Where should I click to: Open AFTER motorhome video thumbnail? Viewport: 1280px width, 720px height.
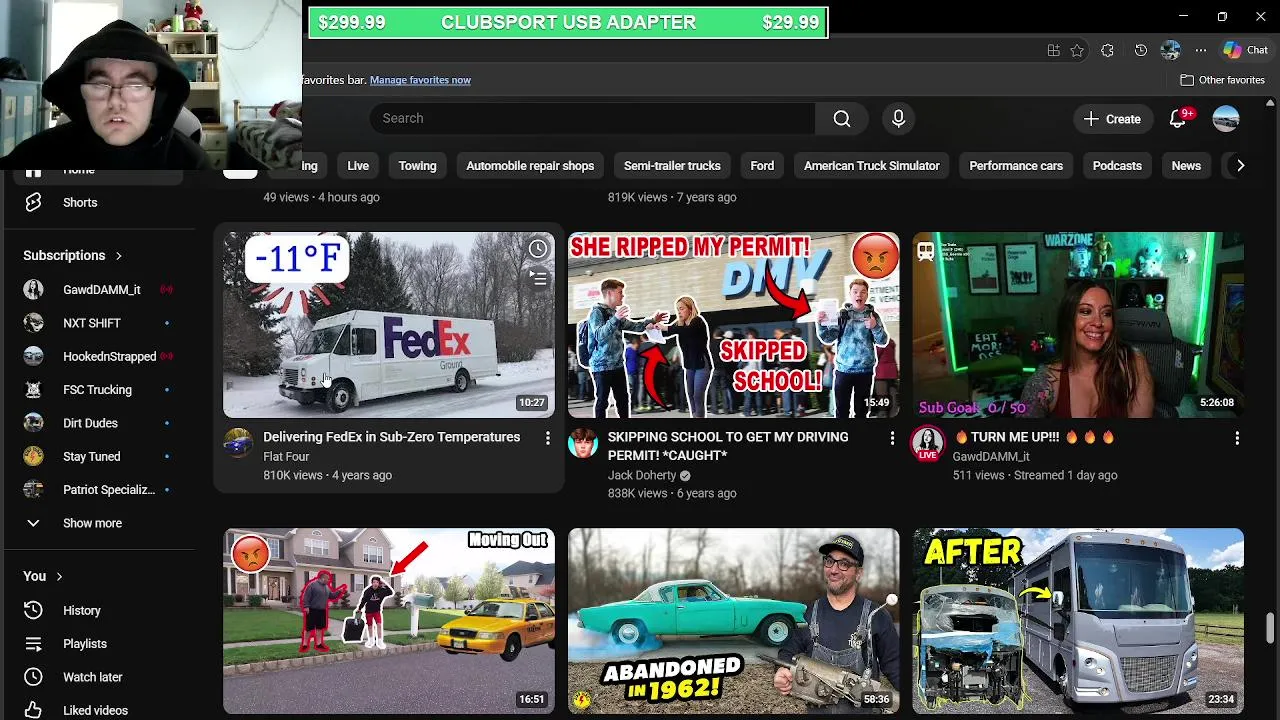point(1078,621)
